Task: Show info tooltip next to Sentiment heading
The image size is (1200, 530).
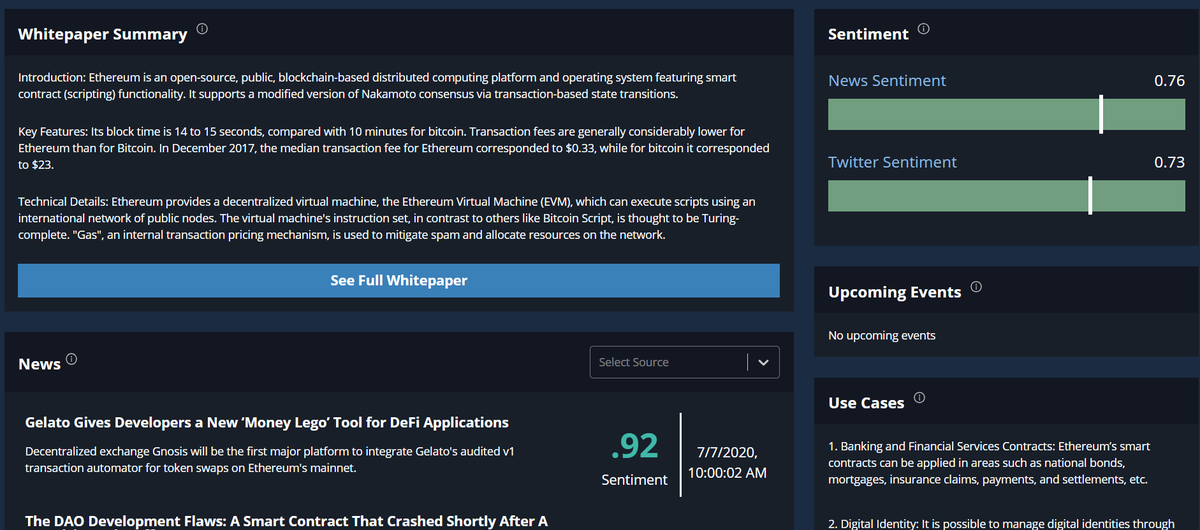Action: (923, 30)
